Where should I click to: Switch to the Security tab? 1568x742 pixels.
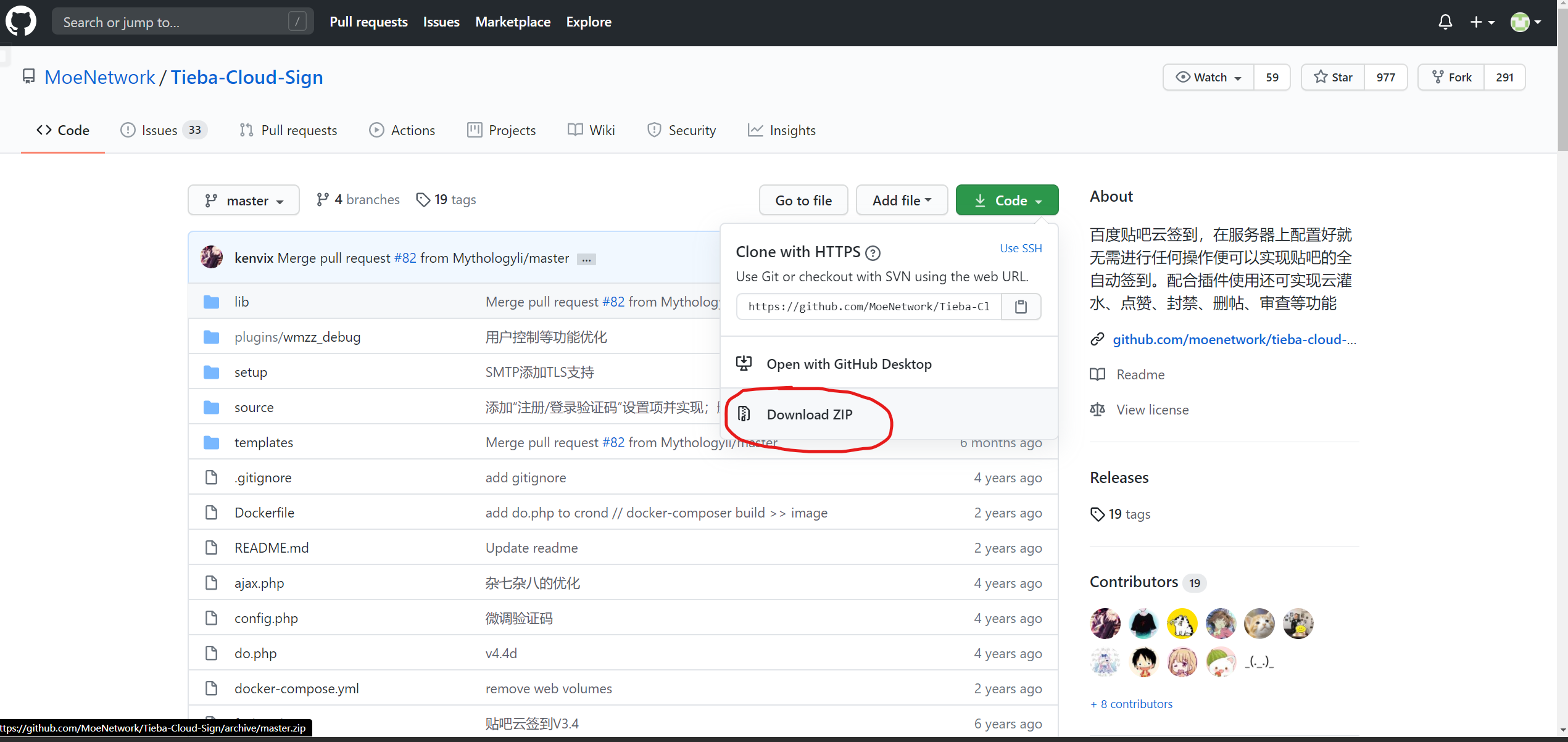[x=681, y=130]
